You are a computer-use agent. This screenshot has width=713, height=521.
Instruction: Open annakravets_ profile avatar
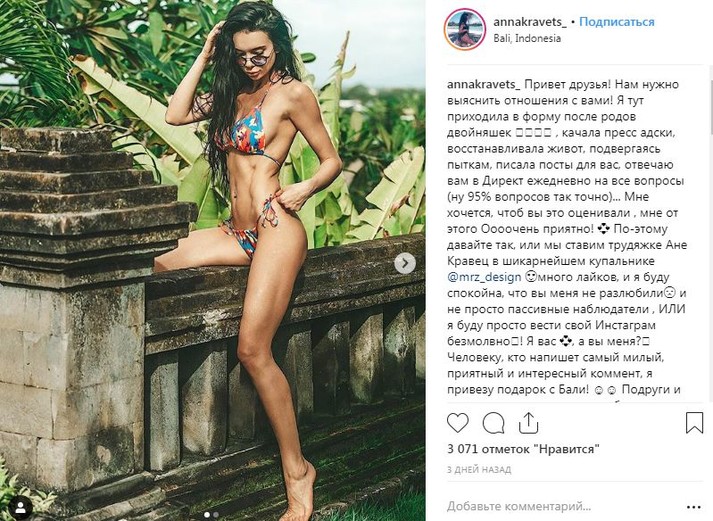pyautogui.click(x=465, y=29)
